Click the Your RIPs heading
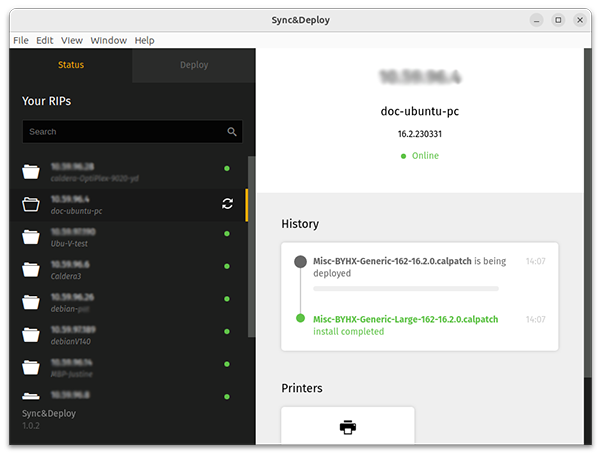Screen dimensions: 600x455 tap(46, 101)
